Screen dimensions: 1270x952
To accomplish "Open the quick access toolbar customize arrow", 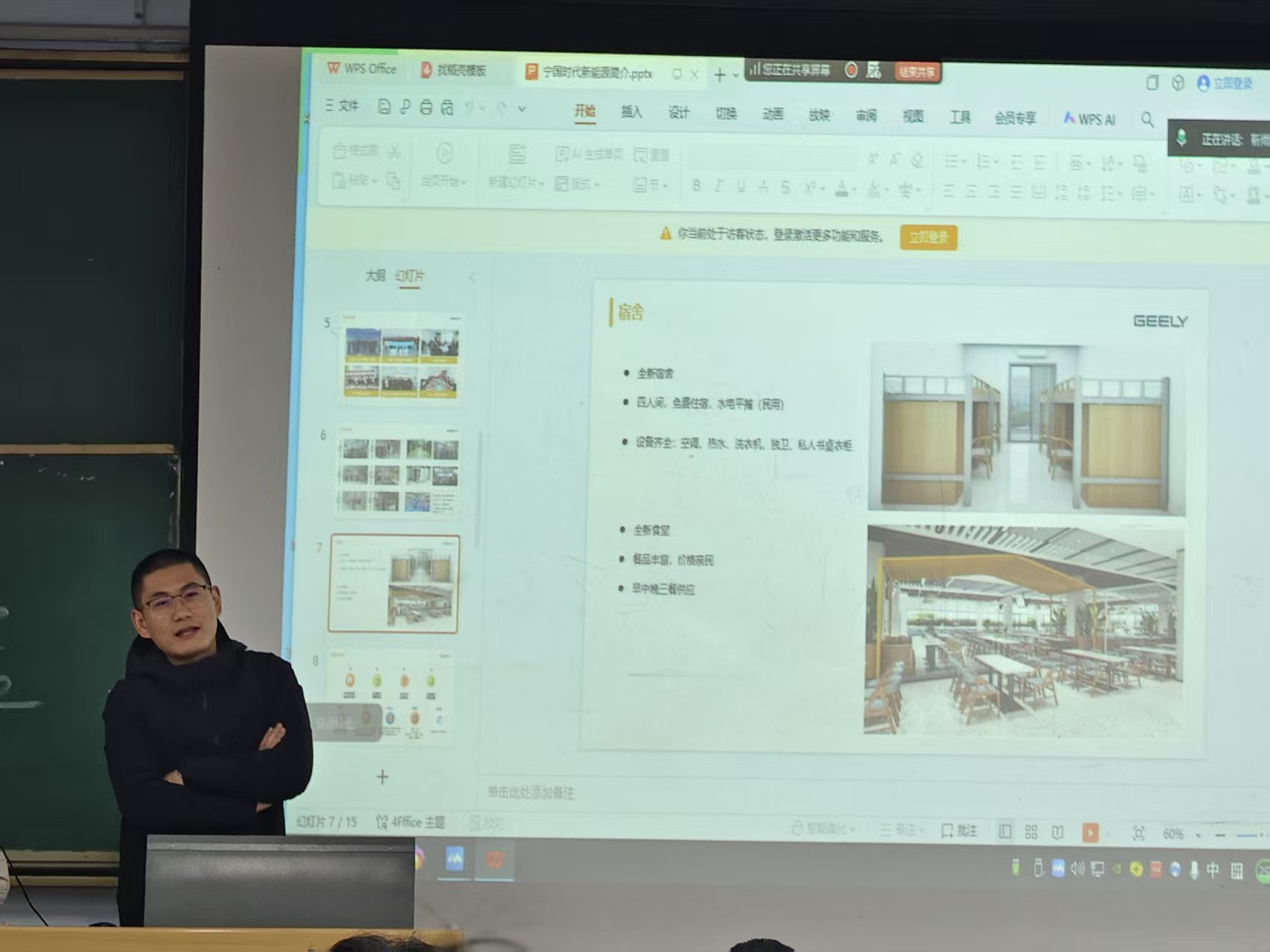I will 522,109.
